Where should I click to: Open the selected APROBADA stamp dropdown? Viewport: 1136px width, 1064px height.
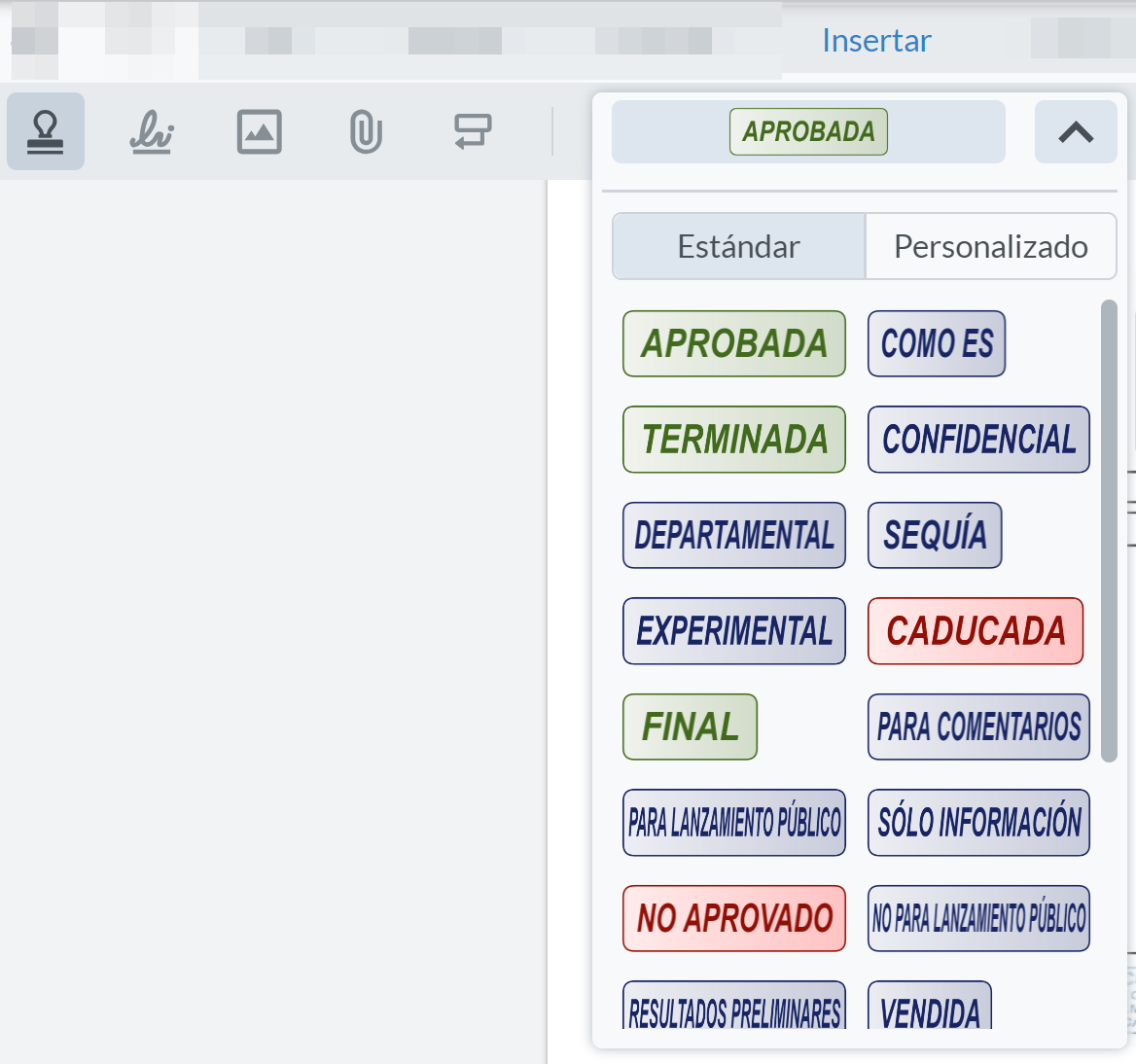point(808,132)
